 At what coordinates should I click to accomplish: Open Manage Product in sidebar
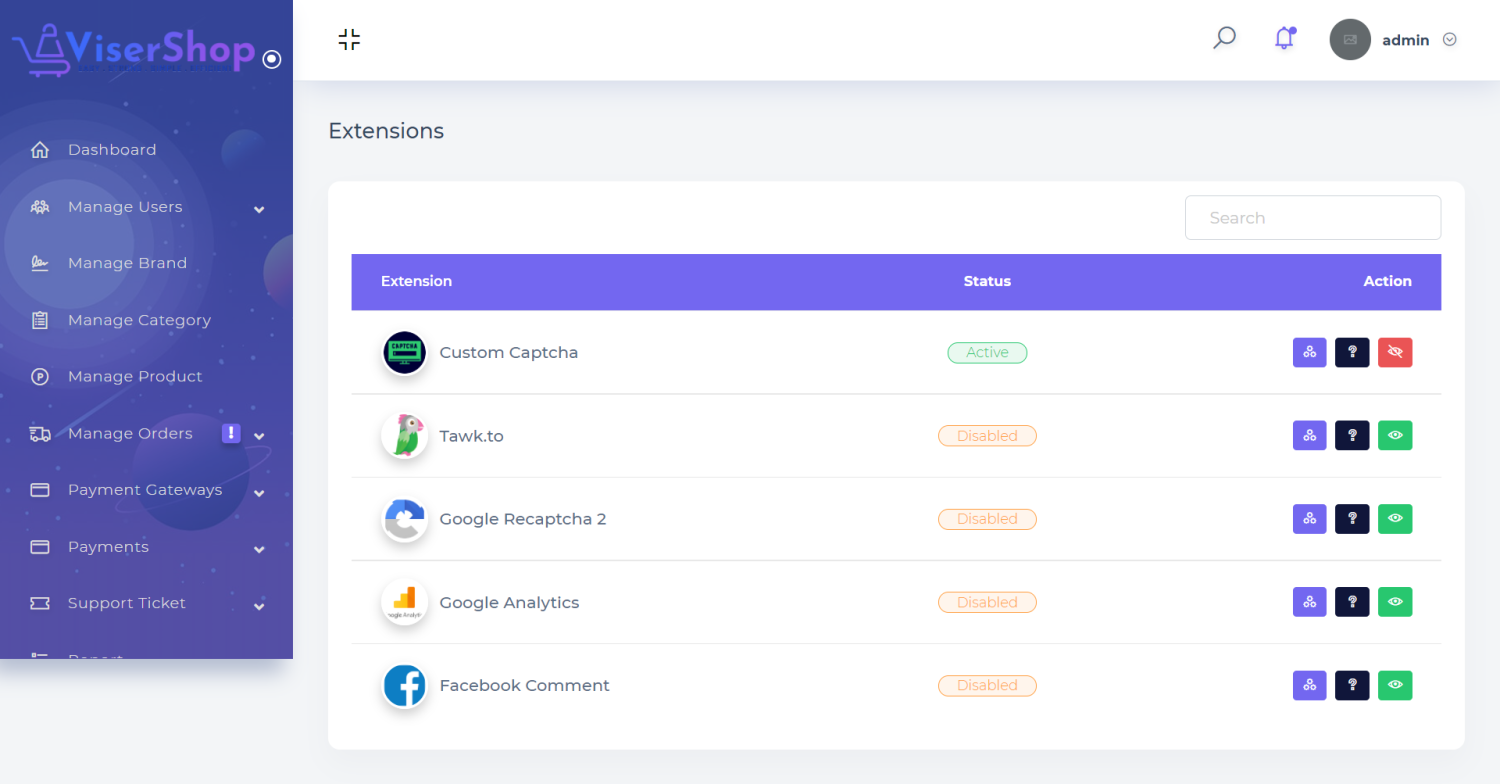(x=134, y=377)
